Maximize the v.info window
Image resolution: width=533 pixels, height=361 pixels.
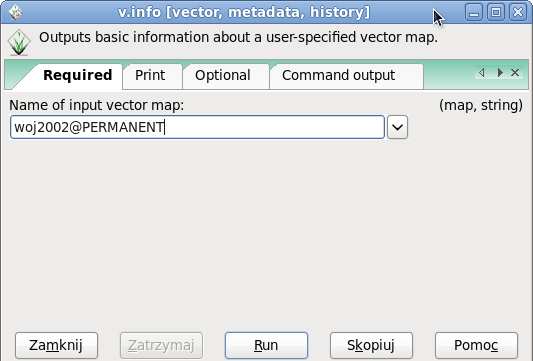[496, 12]
